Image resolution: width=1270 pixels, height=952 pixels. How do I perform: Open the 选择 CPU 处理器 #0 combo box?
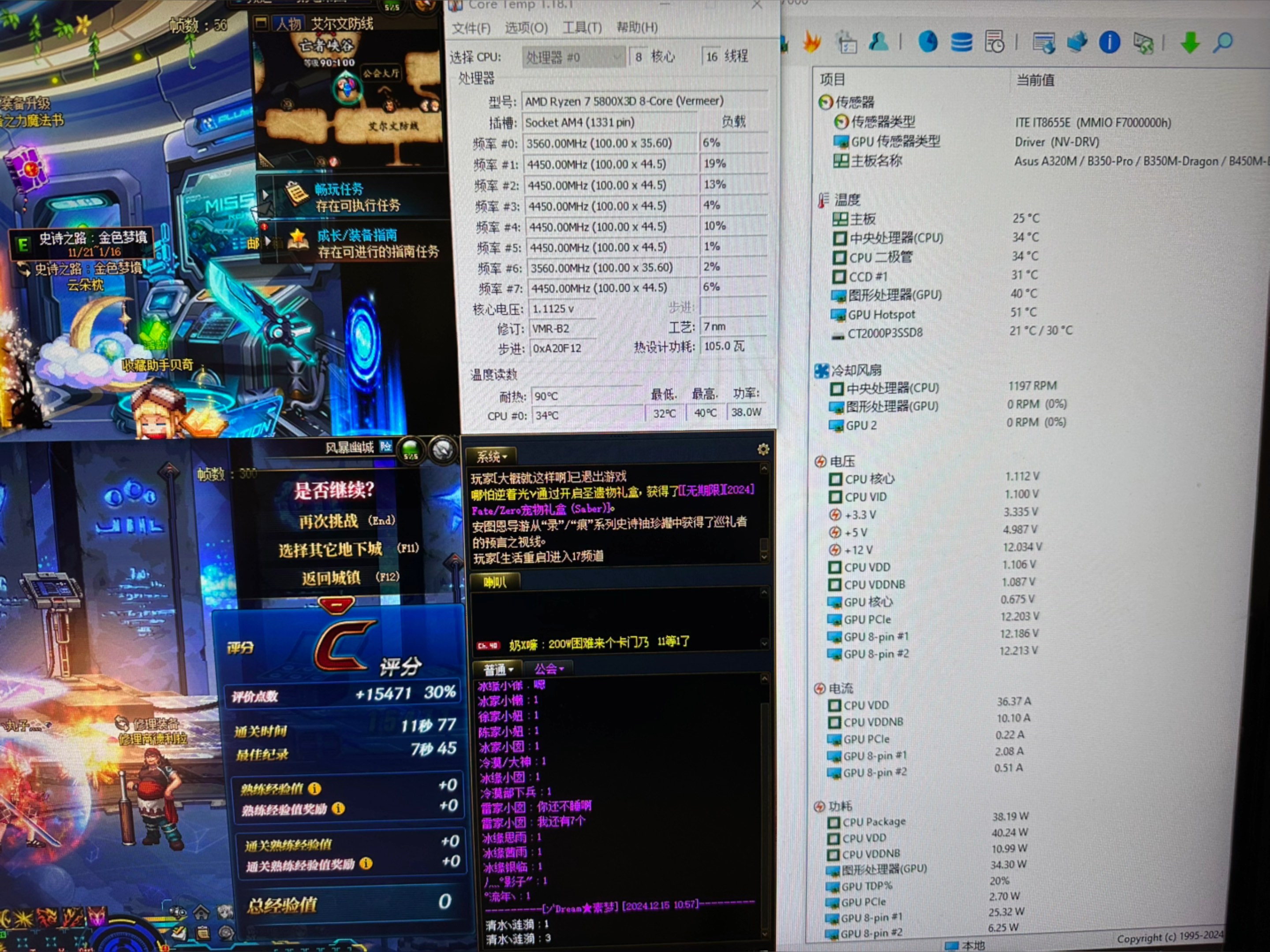[x=574, y=57]
